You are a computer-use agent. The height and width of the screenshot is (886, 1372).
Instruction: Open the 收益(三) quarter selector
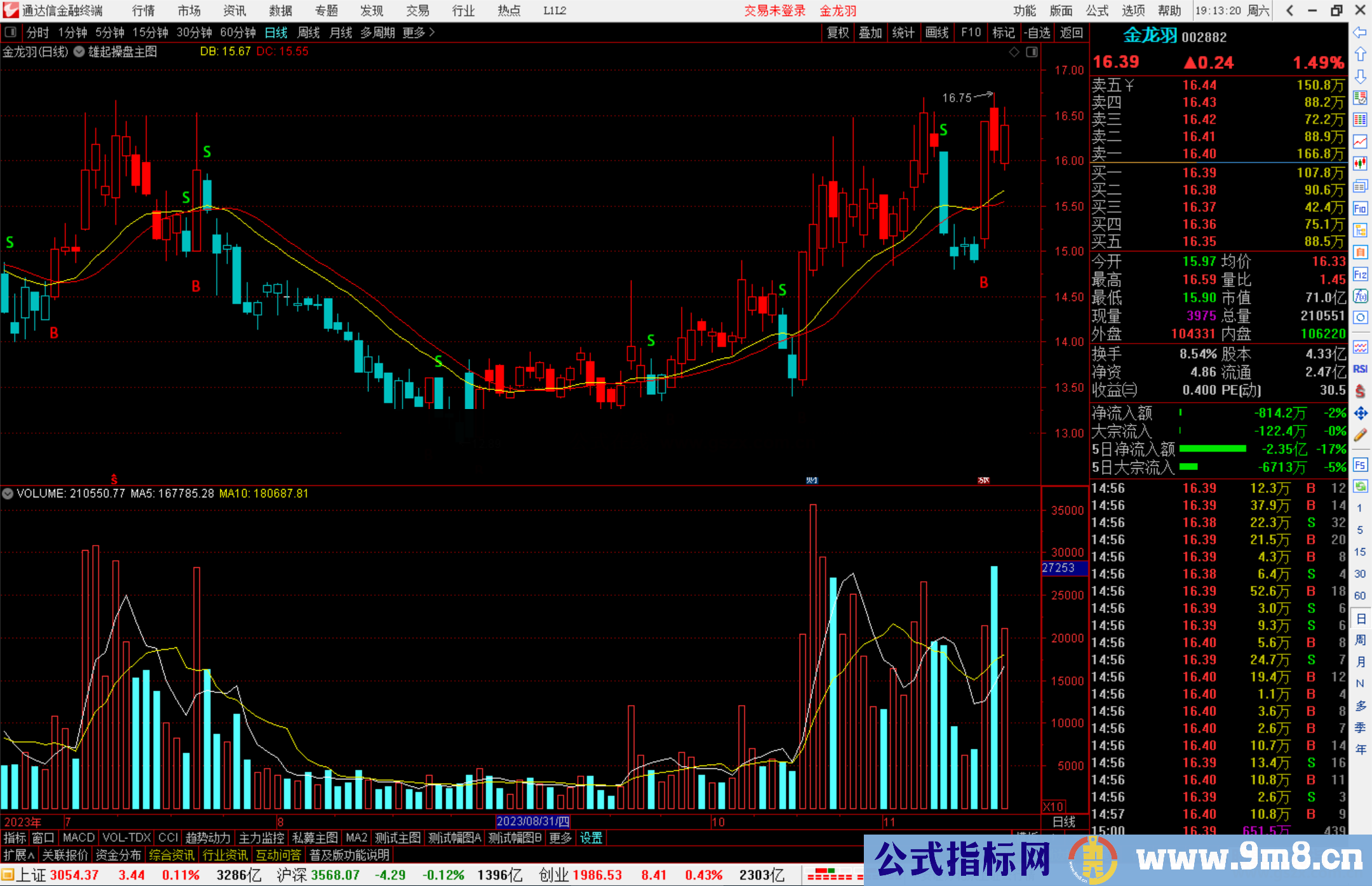(x=1114, y=390)
